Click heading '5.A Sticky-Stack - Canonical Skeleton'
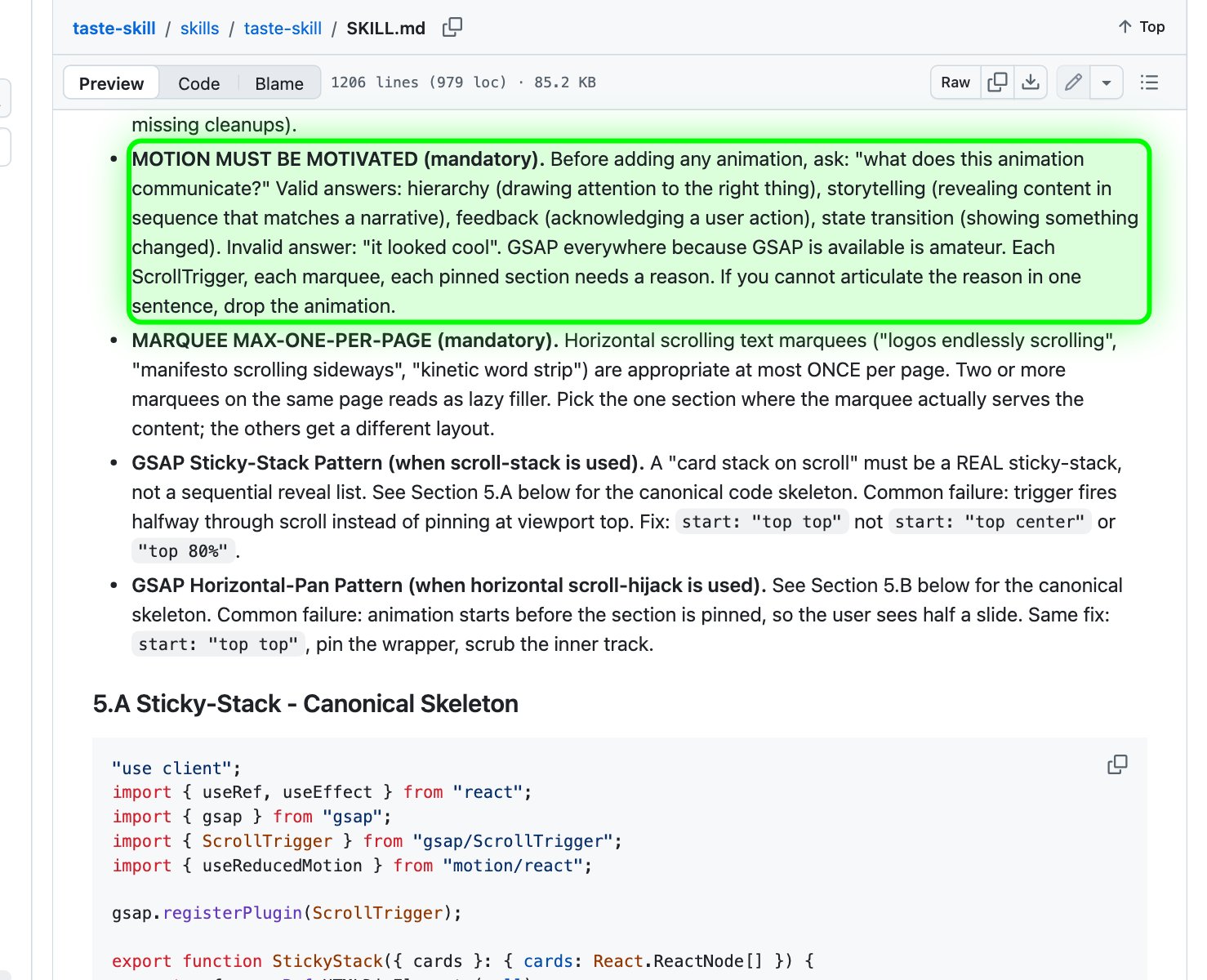This screenshot has width=1207, height=980. point(305,704)
